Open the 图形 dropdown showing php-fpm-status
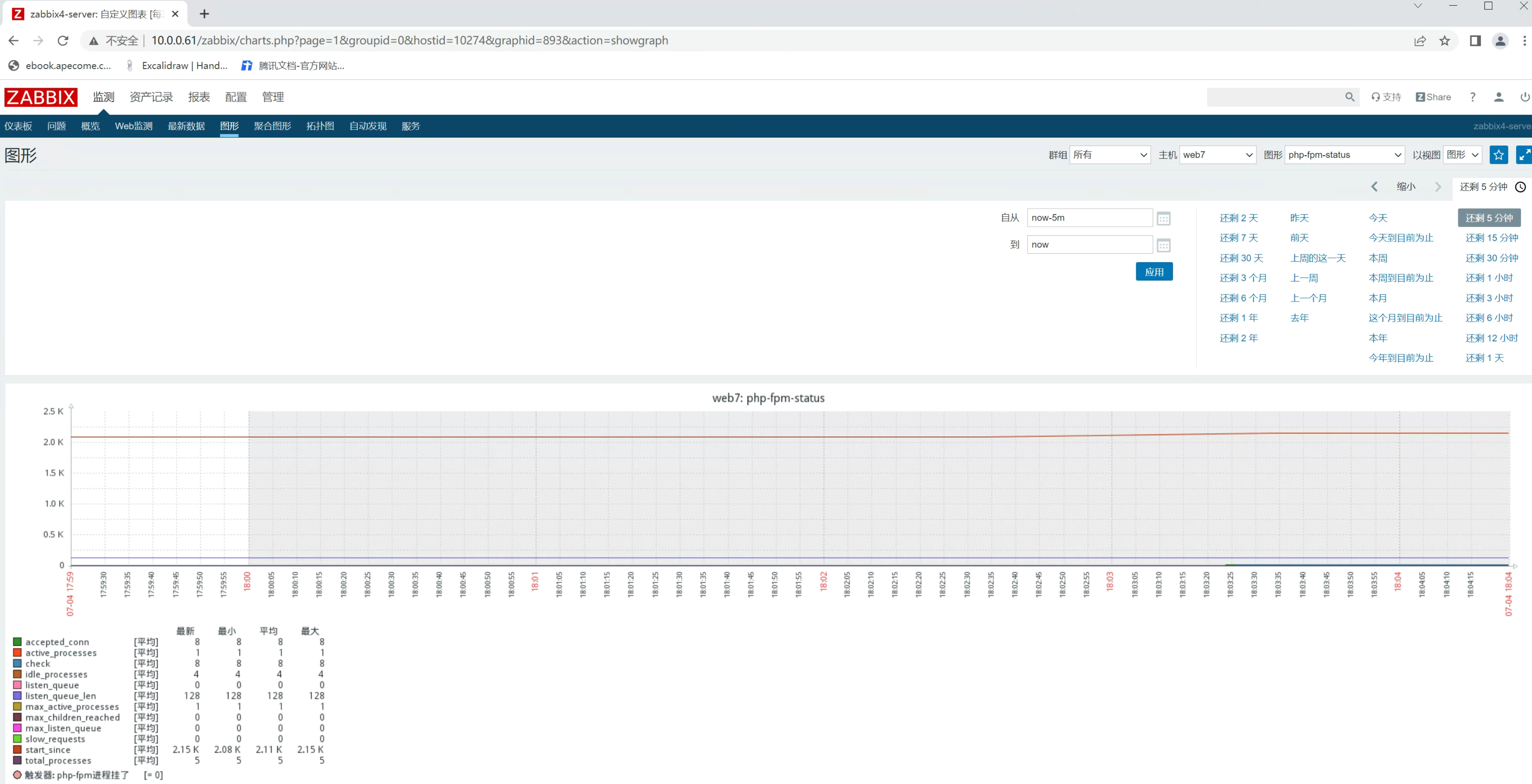The image size is (1532, 784). pos(1344,155)
